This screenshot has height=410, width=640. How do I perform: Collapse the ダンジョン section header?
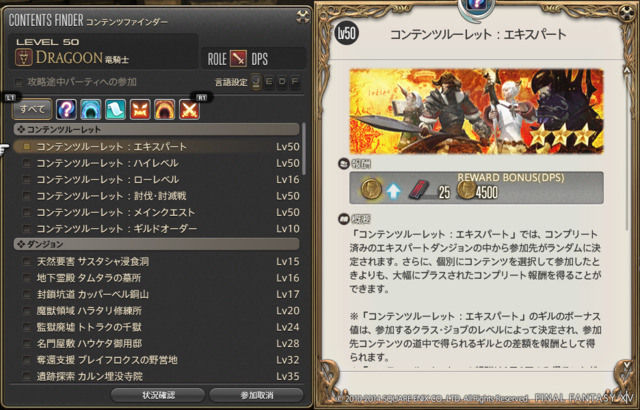pyautogui.click(x=157, y=244)
